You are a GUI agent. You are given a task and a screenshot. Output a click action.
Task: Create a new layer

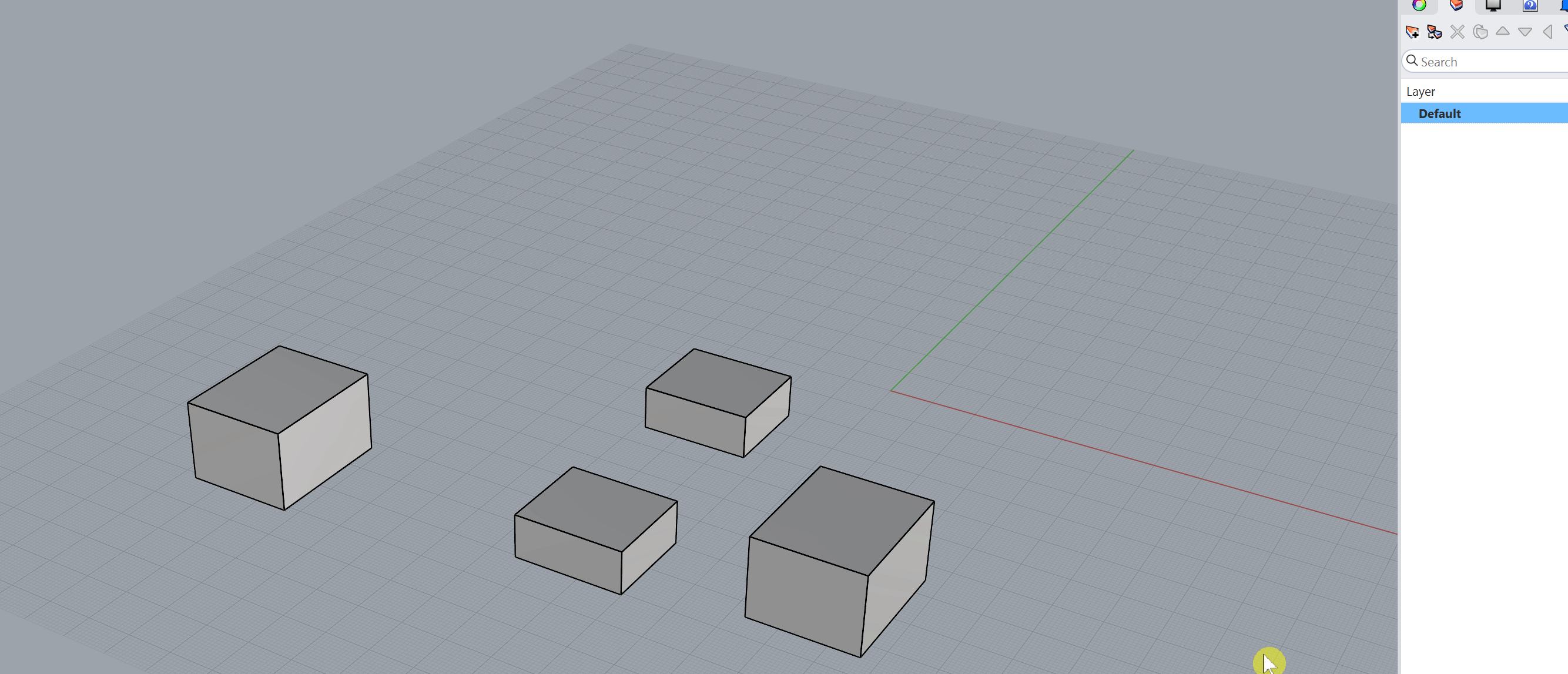point(1412,32)
